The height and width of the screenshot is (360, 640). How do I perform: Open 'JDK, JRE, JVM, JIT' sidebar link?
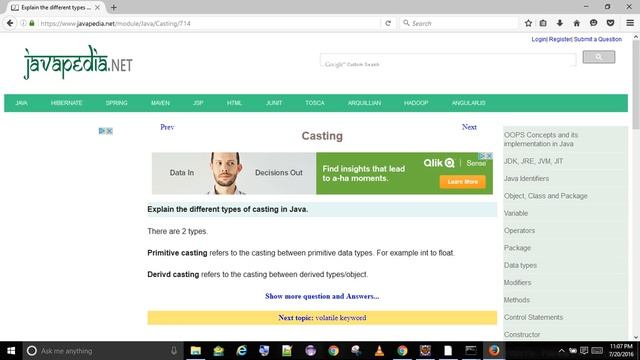(x=533, y=161)
